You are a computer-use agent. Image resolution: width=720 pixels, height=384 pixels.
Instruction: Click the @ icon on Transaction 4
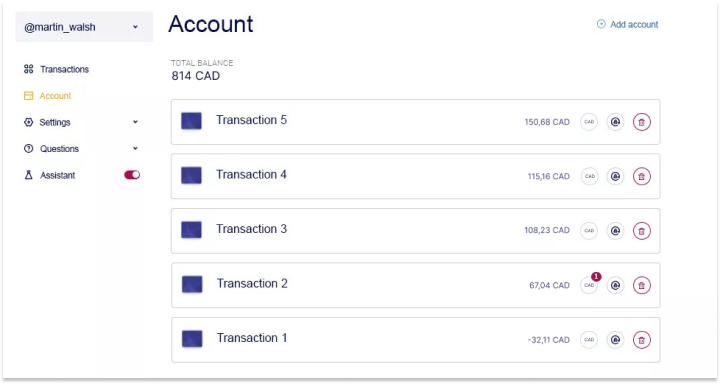point(615,176)
